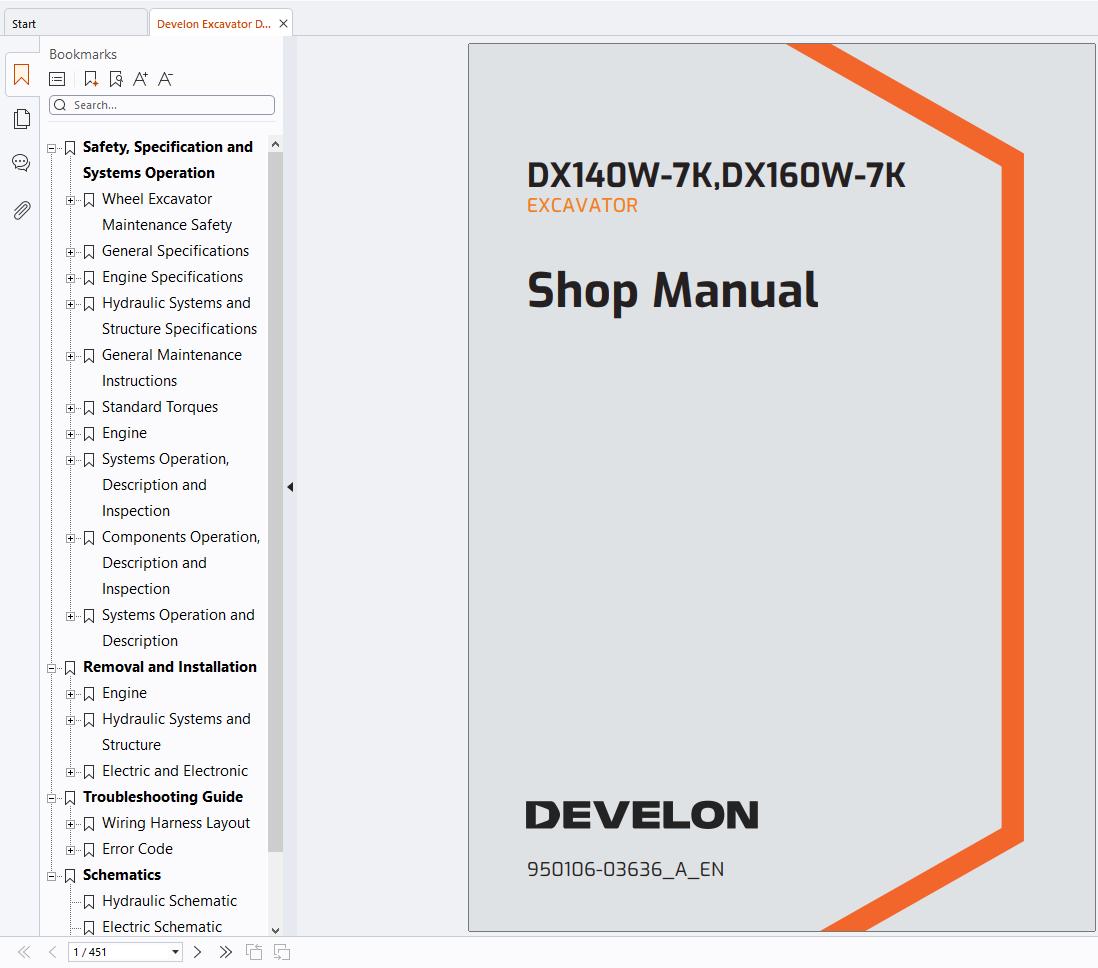Go to previous page arrow

pyautogui.click(x=53, y=952)
